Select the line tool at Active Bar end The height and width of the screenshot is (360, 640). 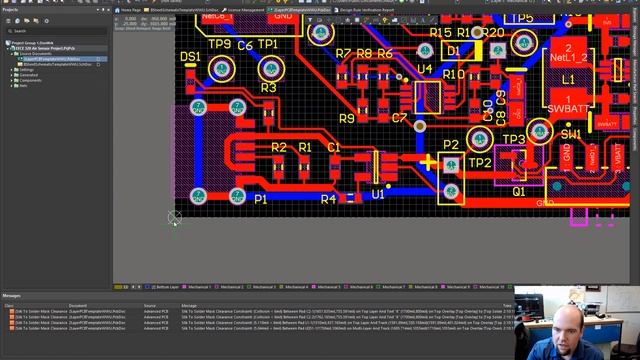(x=432, y=20)
